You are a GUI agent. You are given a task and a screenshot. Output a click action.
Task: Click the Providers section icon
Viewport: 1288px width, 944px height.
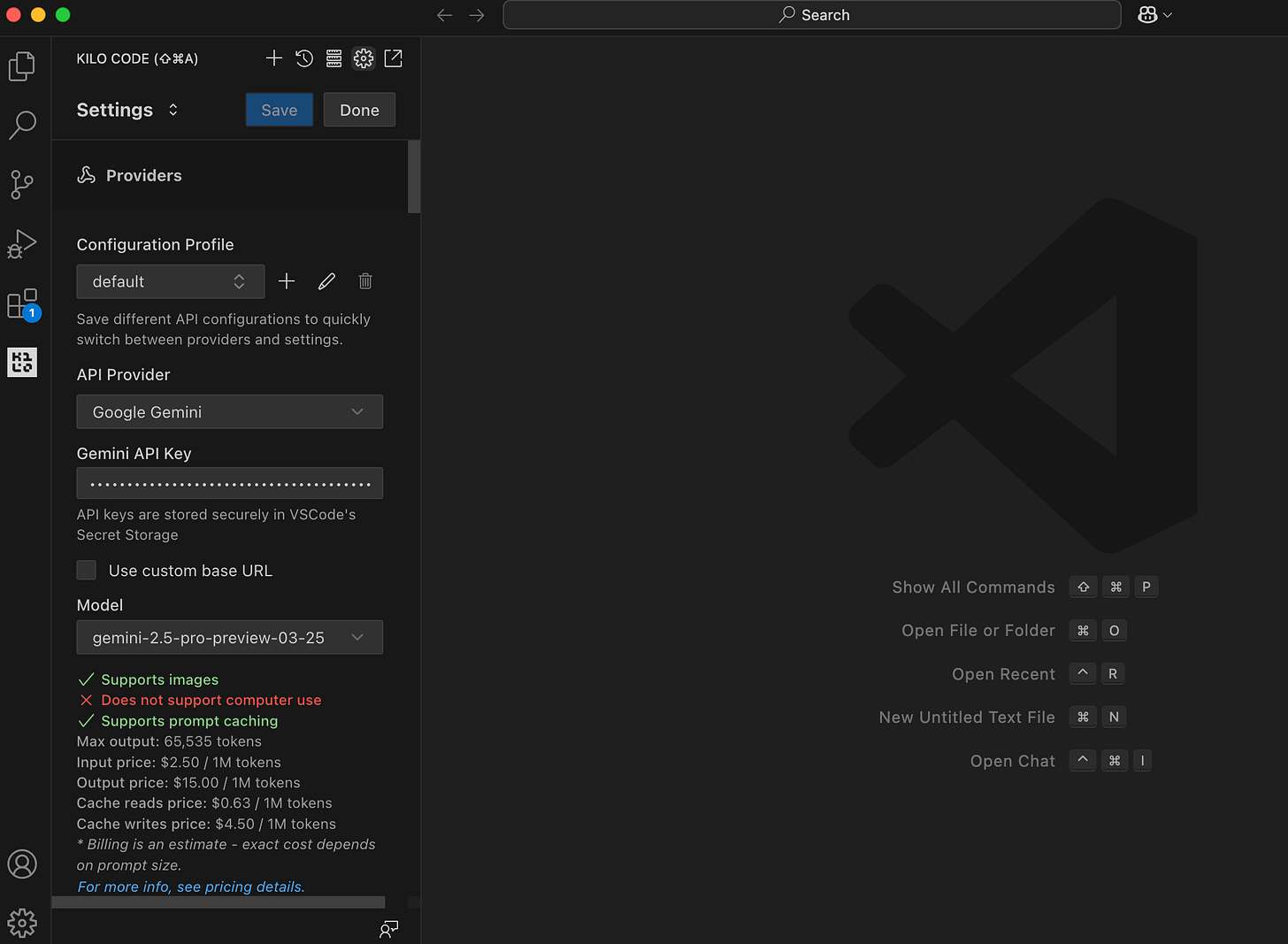pyautogui.click(x=86, y=175)
